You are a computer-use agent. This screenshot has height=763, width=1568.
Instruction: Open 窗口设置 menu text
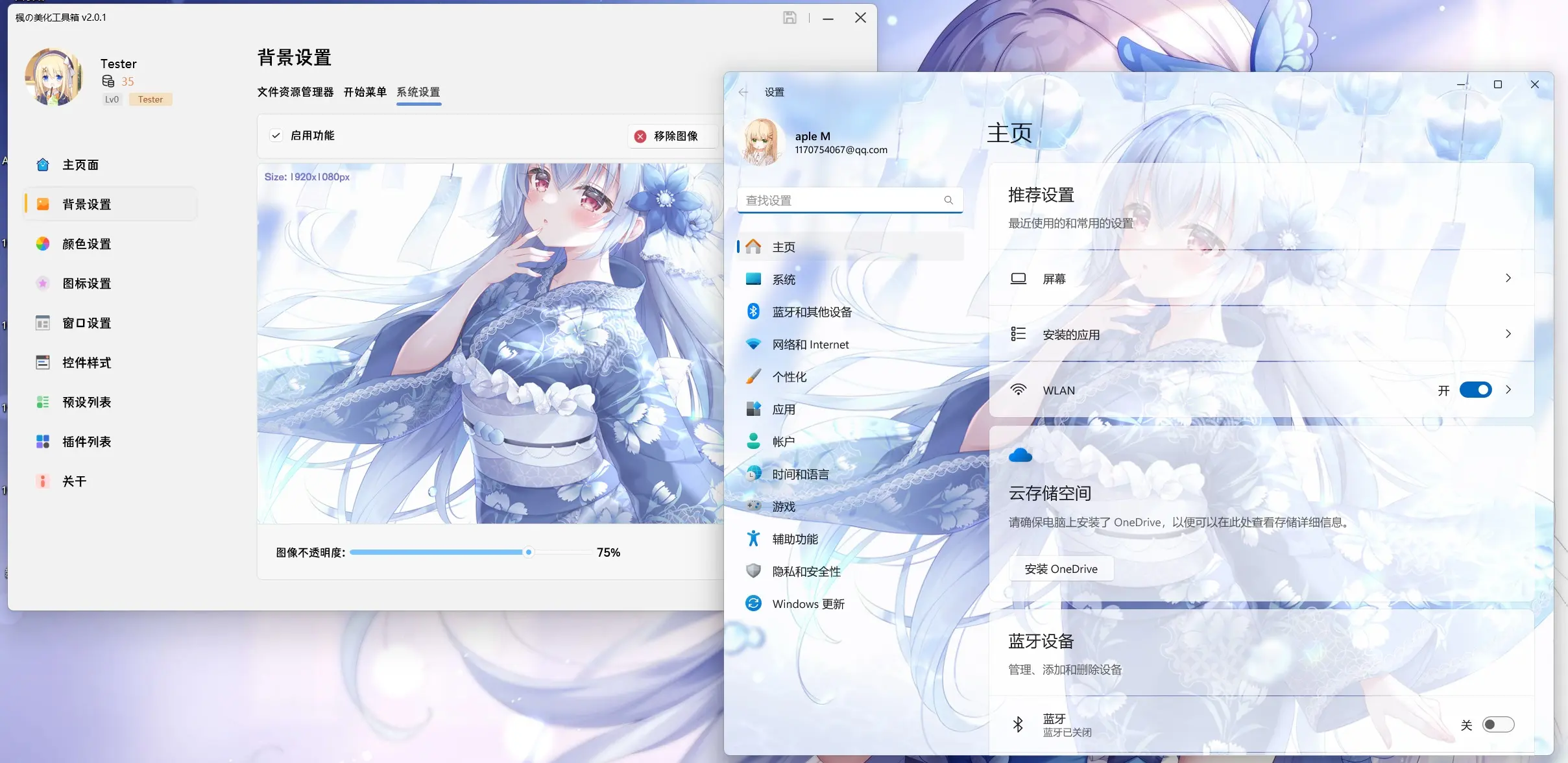(x=87, y=323)
